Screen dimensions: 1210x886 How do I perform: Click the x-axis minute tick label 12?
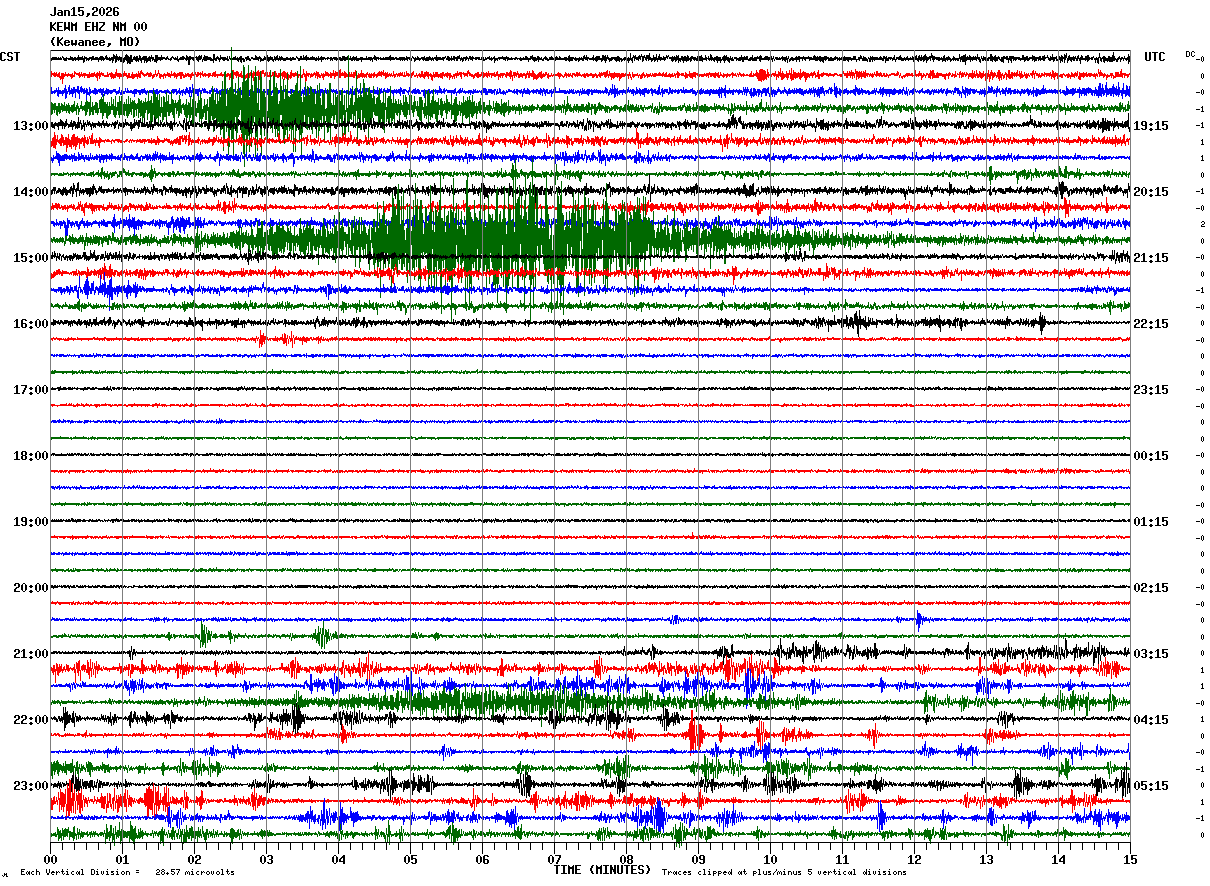914,859
